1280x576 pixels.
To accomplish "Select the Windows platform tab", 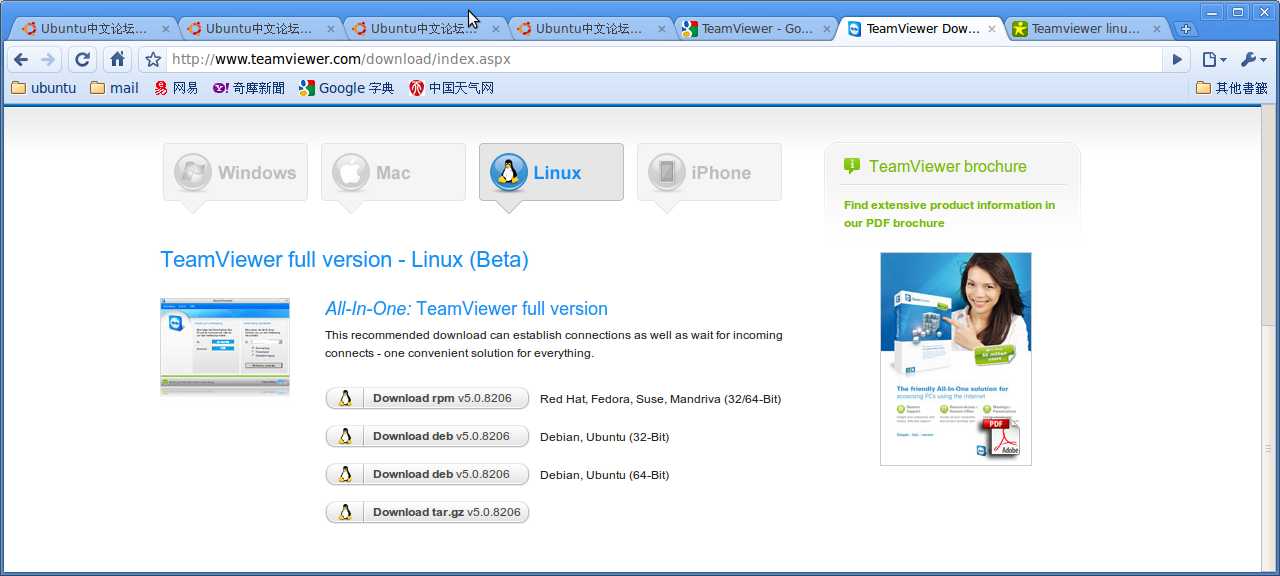I will [235, 172].
